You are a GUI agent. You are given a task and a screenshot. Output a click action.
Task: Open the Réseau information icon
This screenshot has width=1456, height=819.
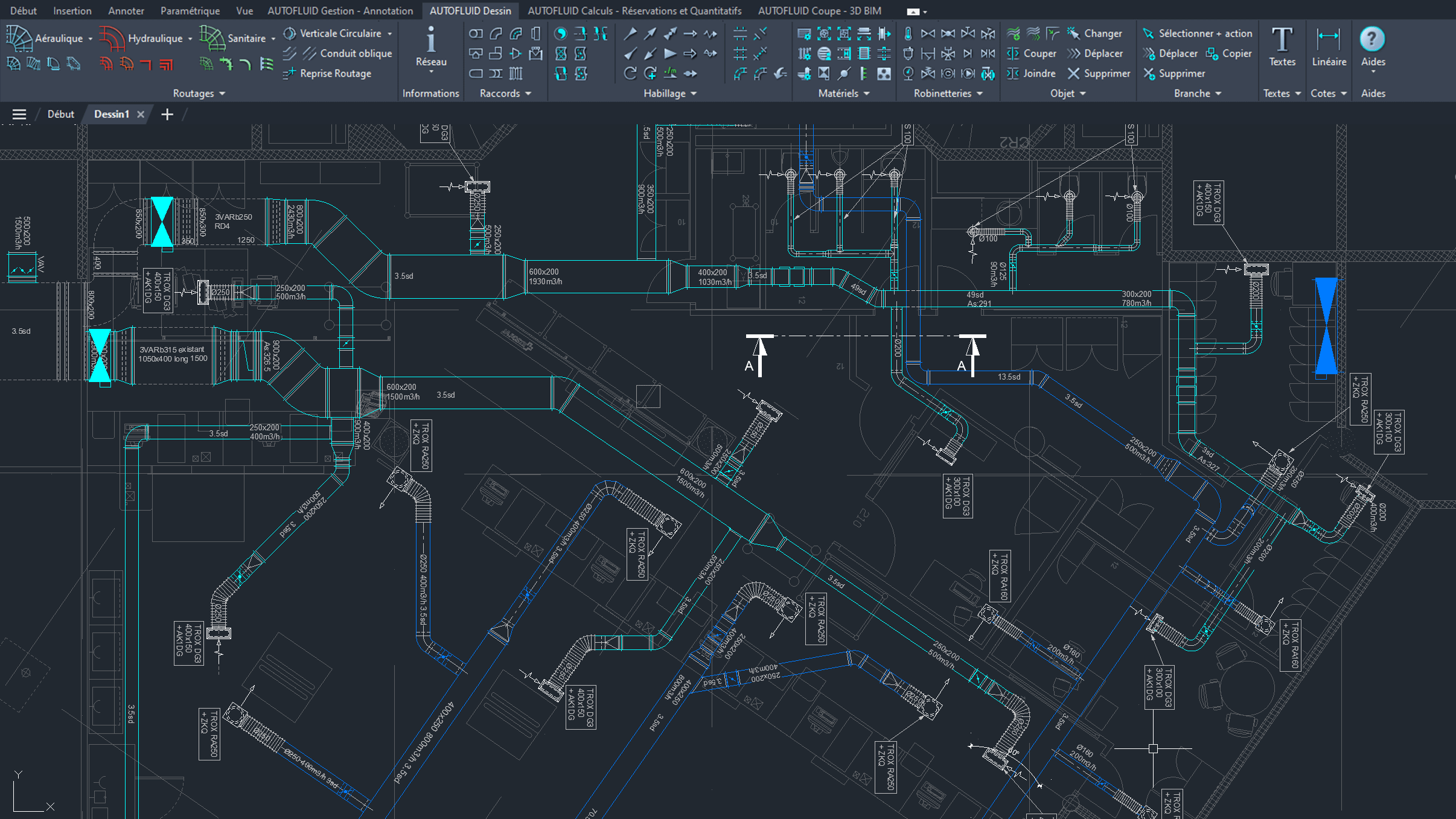pyautogui.click(x=430, y=40)
